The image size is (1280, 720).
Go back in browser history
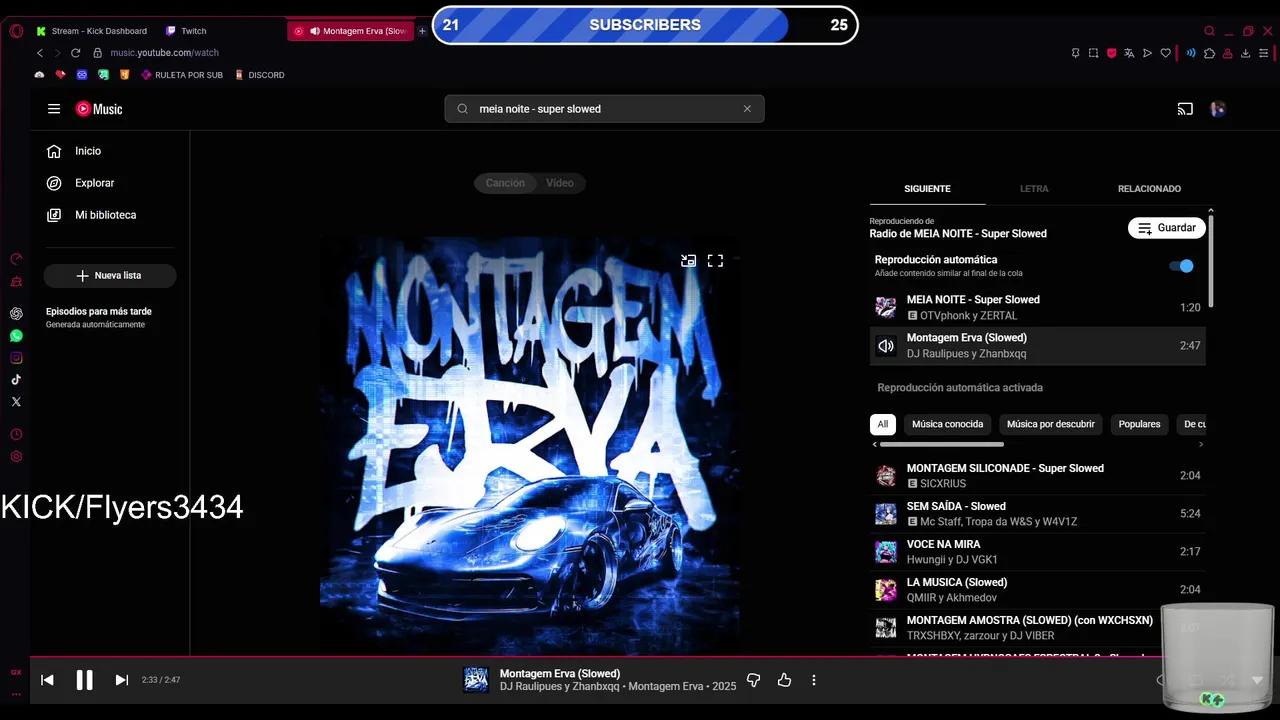click(40, 53)
